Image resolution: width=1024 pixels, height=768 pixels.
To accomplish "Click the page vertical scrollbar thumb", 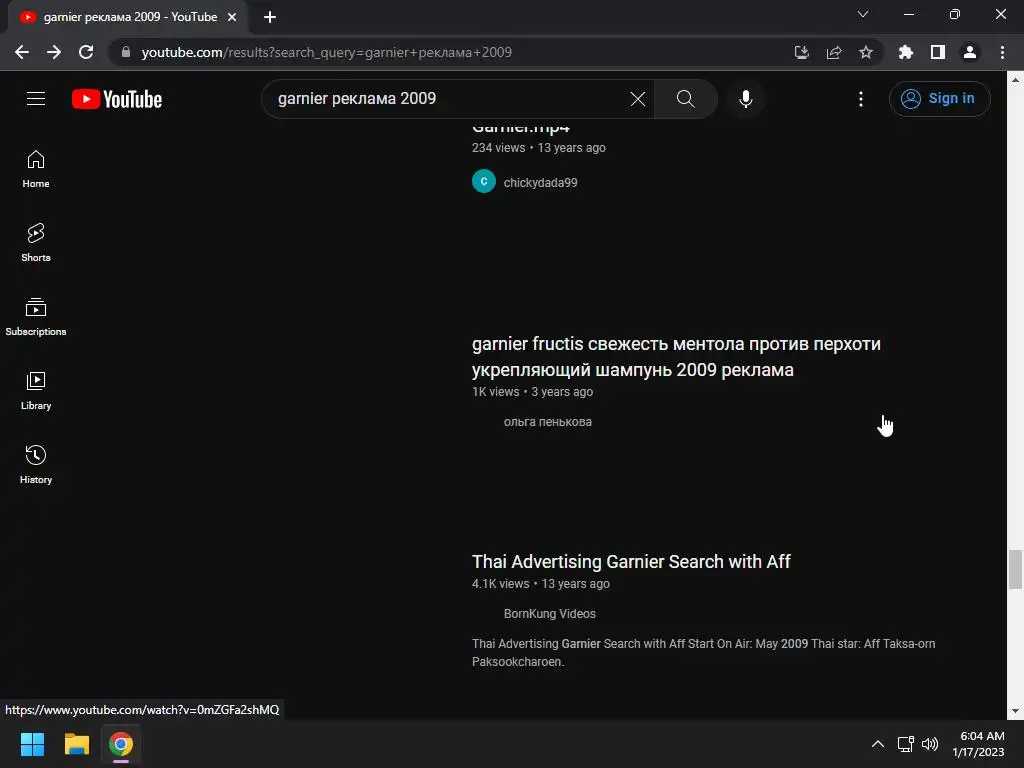I will [x=1014, y=569].
